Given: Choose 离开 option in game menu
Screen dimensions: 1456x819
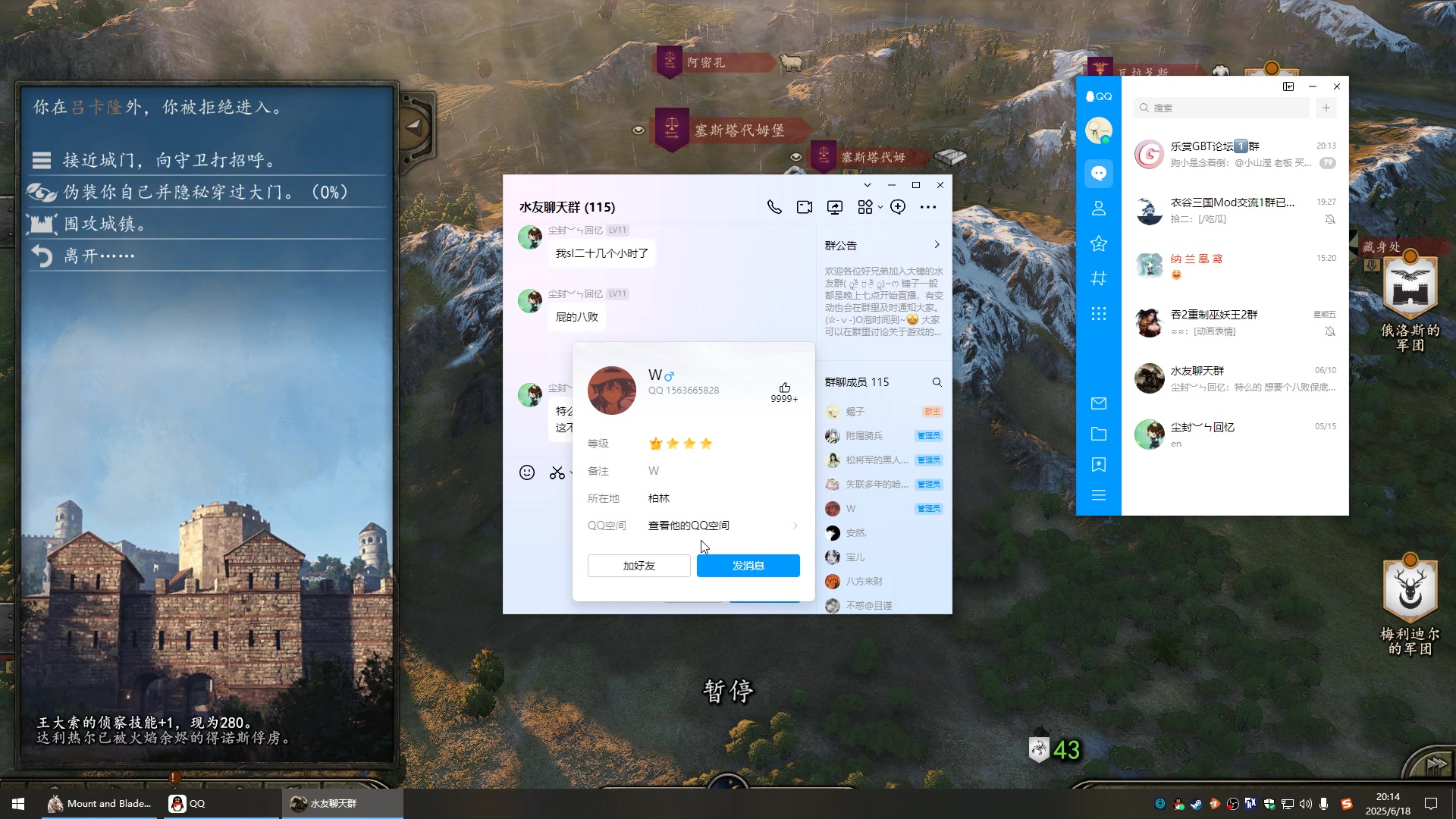Looking at the screenshot, I should (x=206, y=256).
